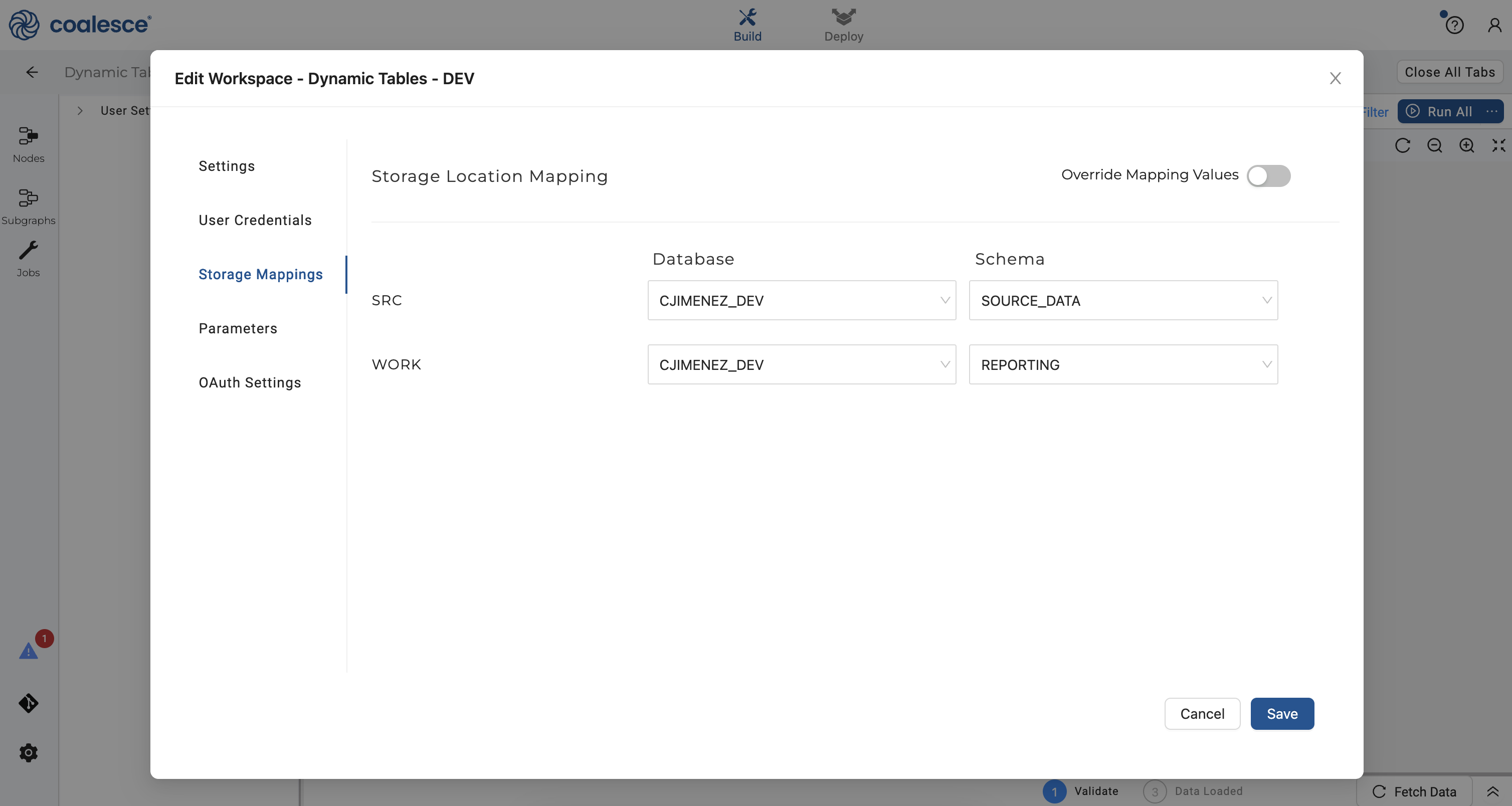1512x806 pixels.
Task: Toggle Override Mapping Values switch
Action: pyautogui.click(x=1268, y=175)
